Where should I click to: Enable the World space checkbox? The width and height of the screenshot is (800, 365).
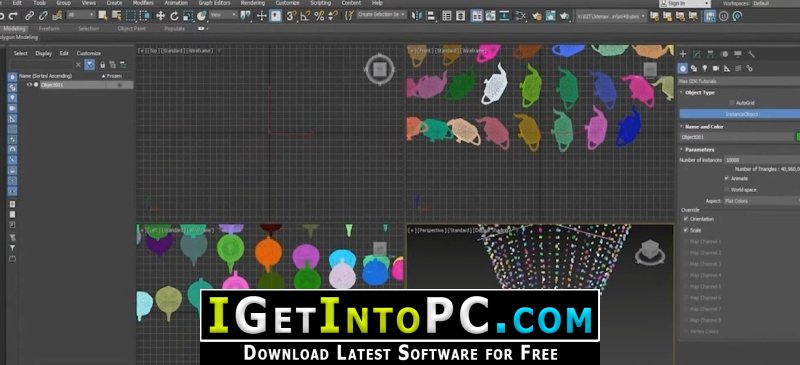726,190
